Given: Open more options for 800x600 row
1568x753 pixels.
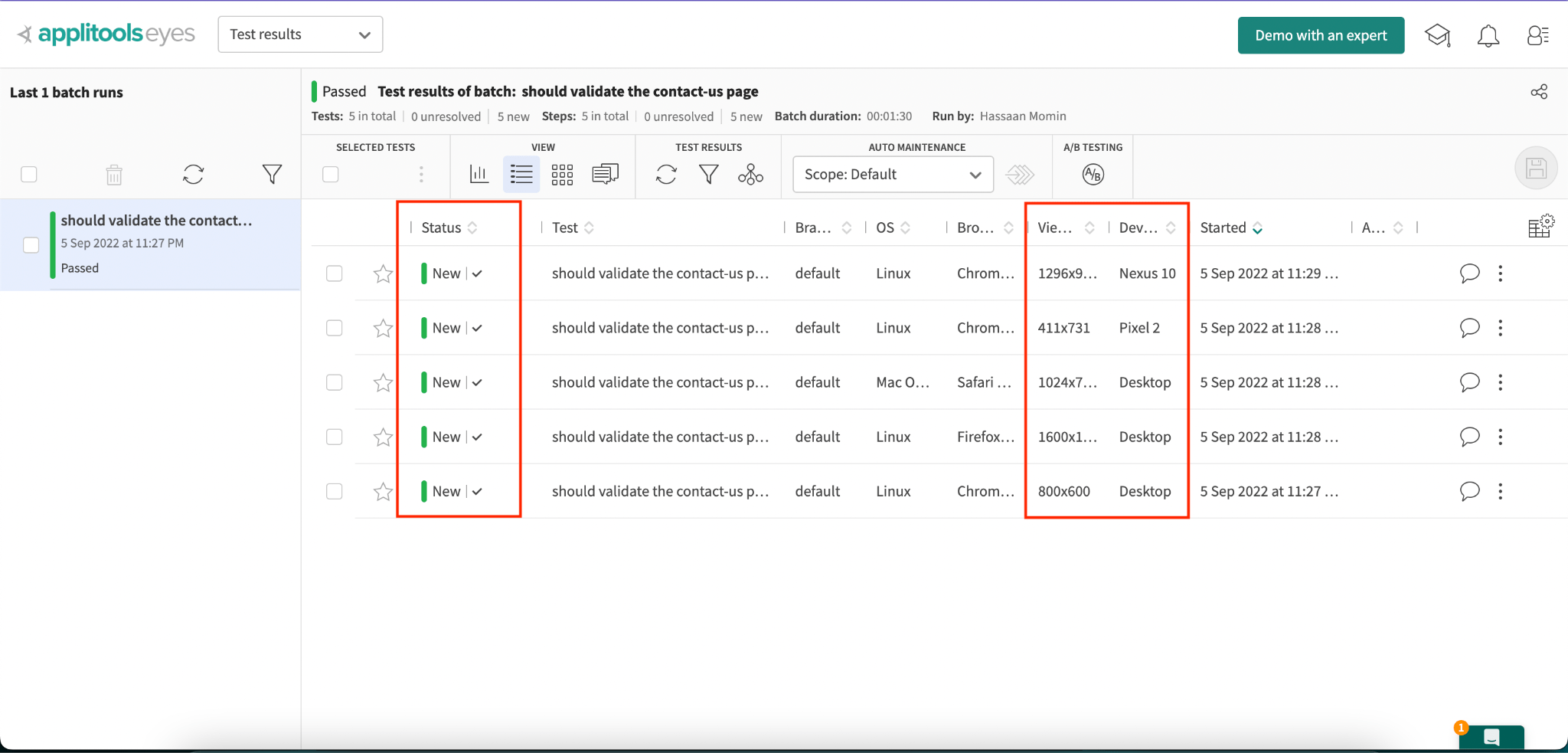Looking at the screenshot, I should (1501, 491).
